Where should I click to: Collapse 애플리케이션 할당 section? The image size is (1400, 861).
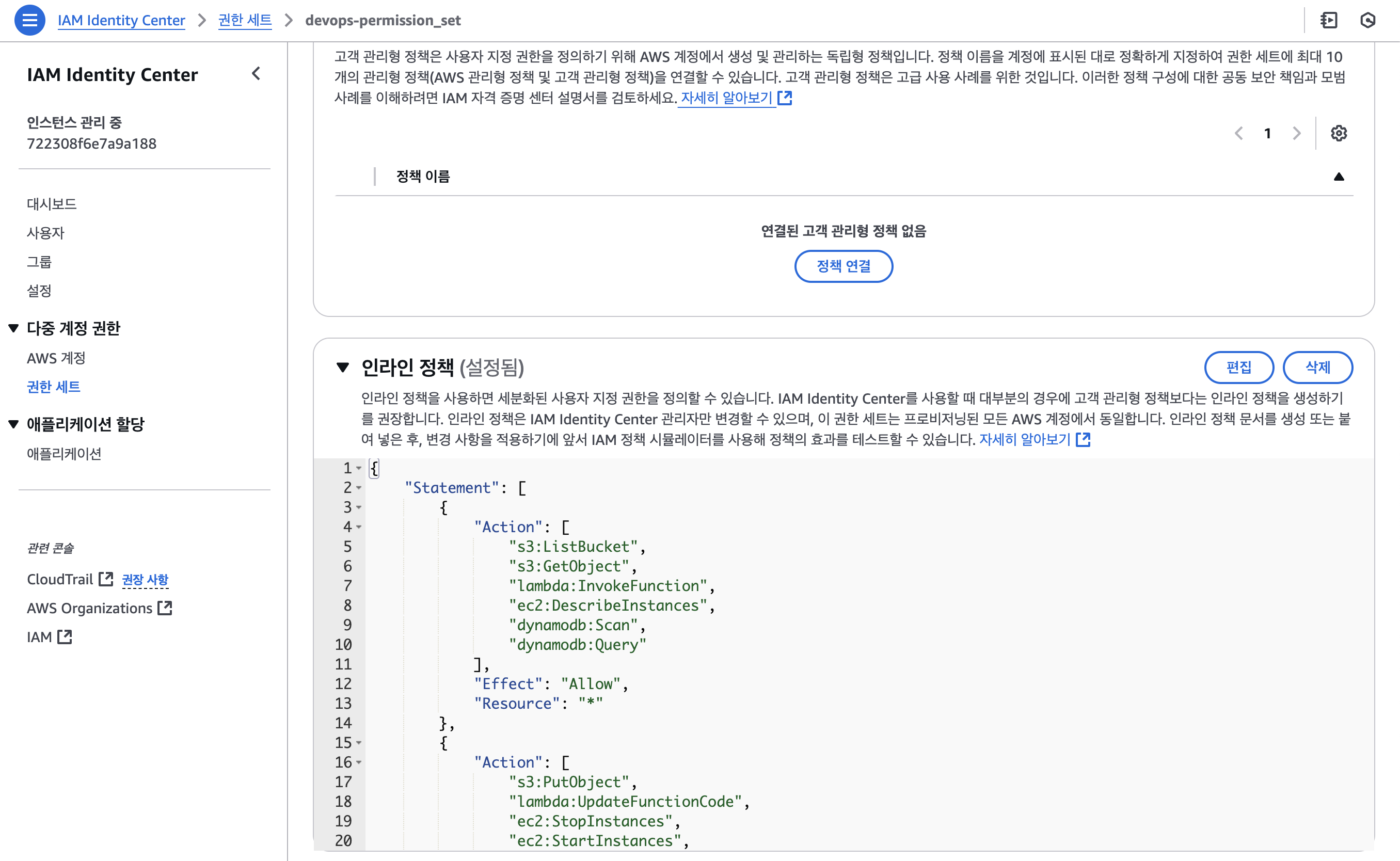tap(13, 424)
